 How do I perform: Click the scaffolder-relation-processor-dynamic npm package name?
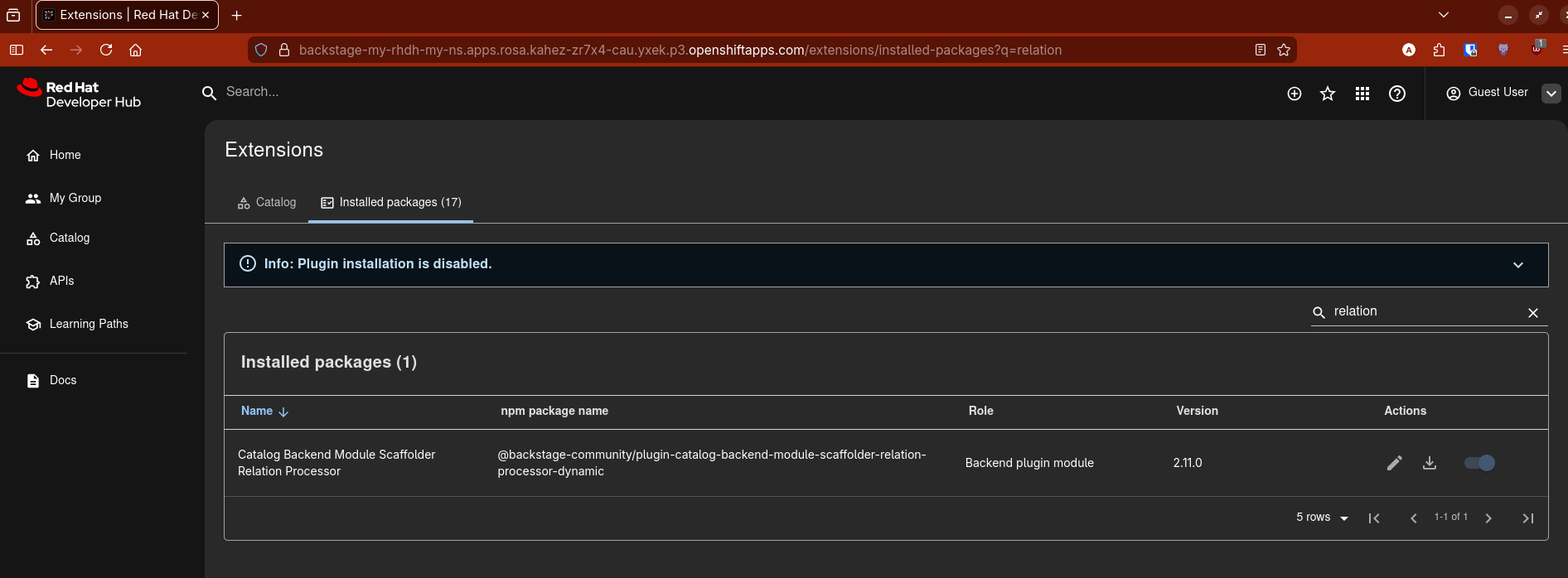(712, 463)
